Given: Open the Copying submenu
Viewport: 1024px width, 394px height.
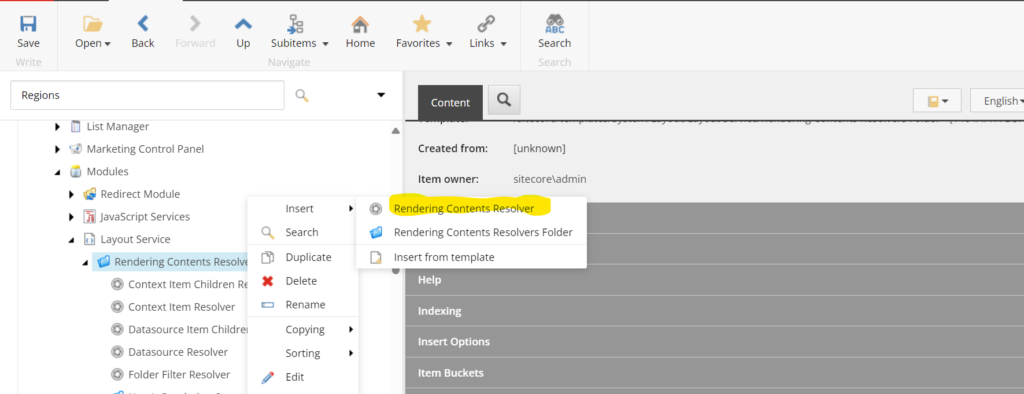Looking at the screenshot, I should pyautogui.click(x=303, y=329).
